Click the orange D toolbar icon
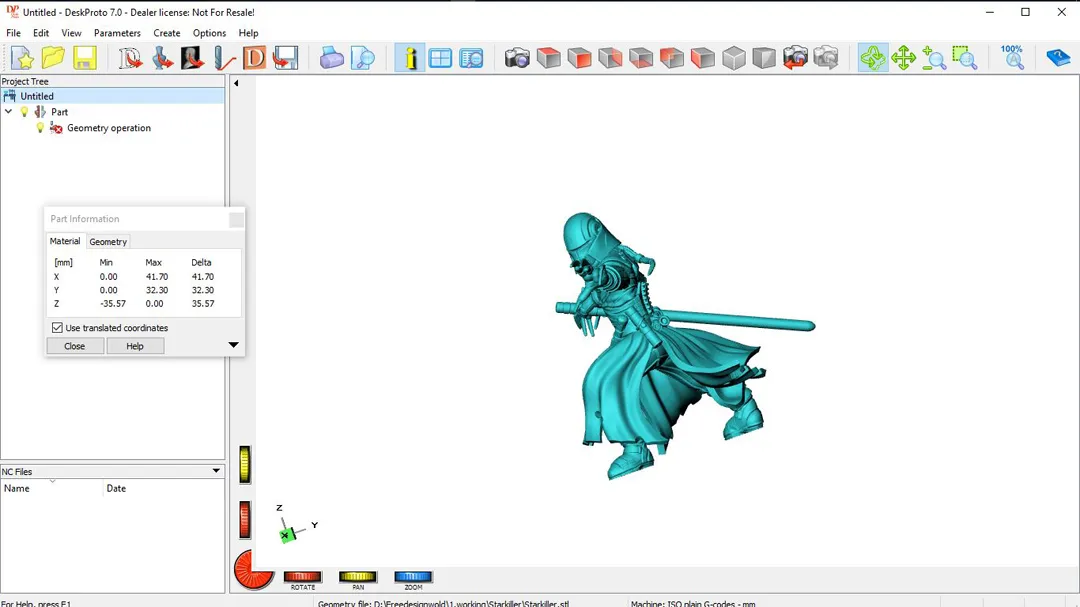Image resolution: width=1080 pixels, height=607 pixels. [254, 58]
